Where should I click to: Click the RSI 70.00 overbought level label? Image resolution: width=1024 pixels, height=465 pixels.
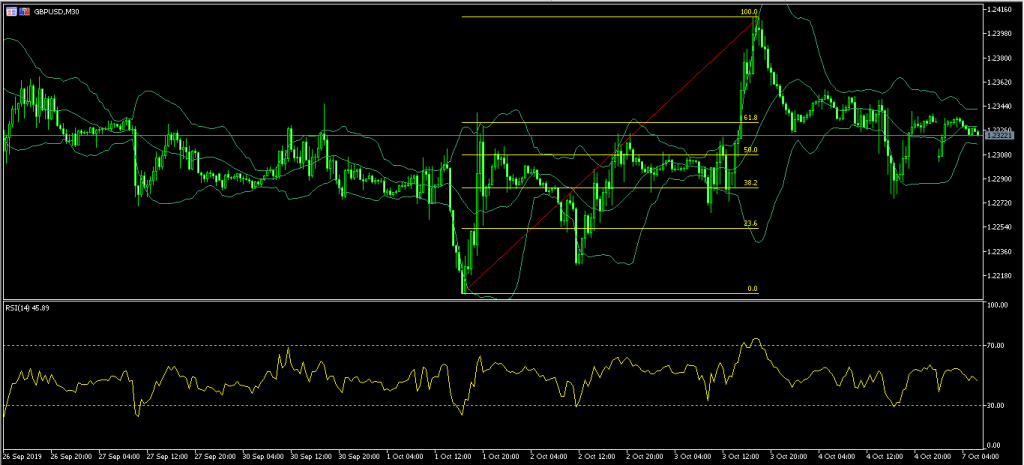coord(995,345)
